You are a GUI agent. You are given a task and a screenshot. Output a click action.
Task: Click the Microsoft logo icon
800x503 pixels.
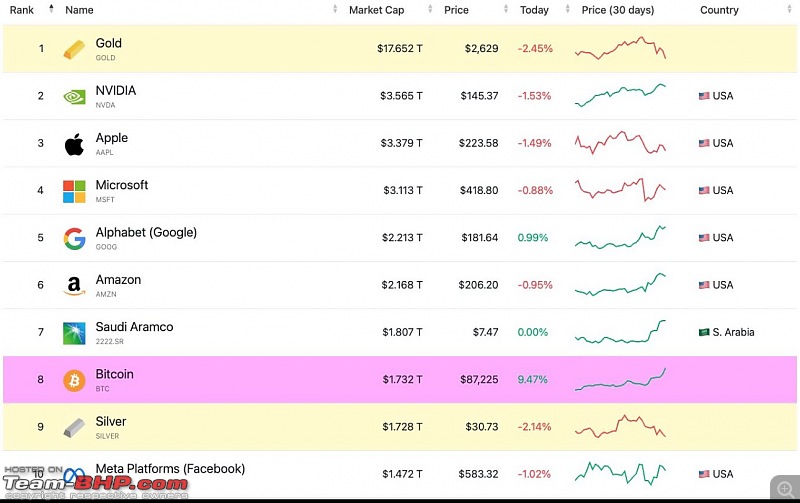[x=74, y=191]
